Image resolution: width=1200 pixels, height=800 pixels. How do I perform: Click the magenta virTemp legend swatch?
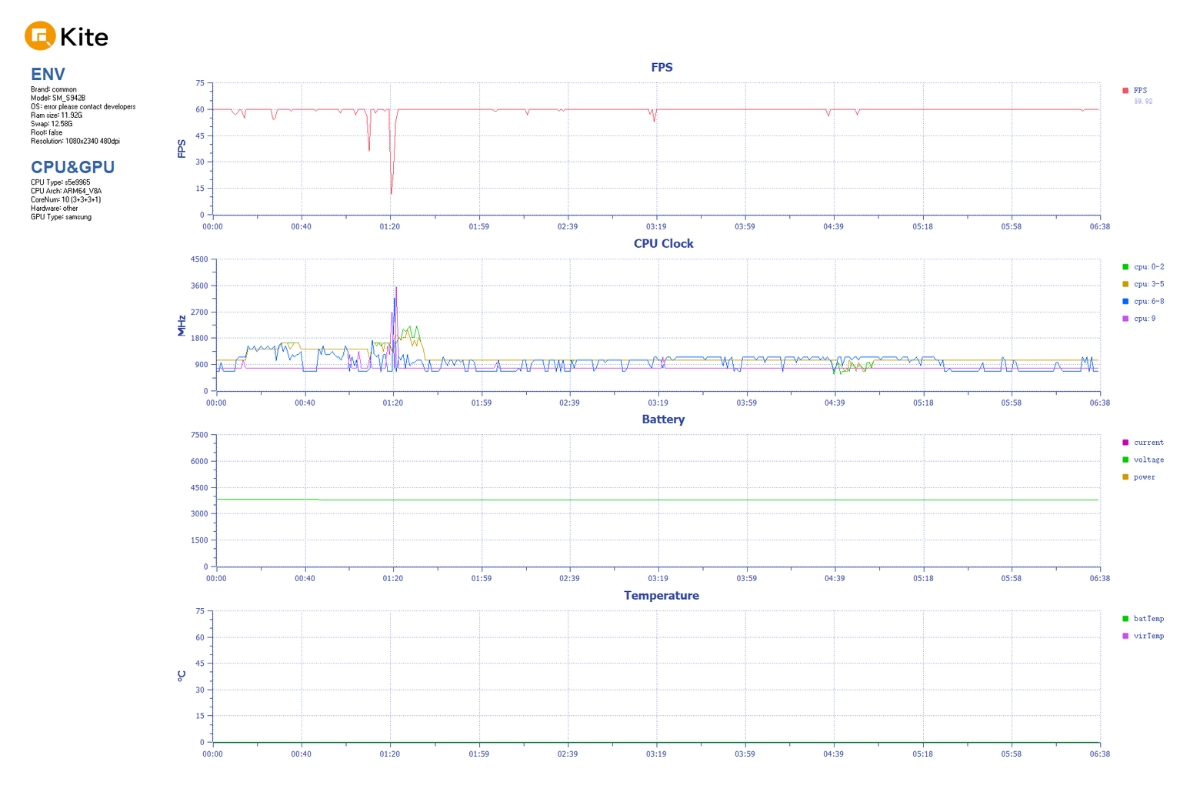(1125, 635)
